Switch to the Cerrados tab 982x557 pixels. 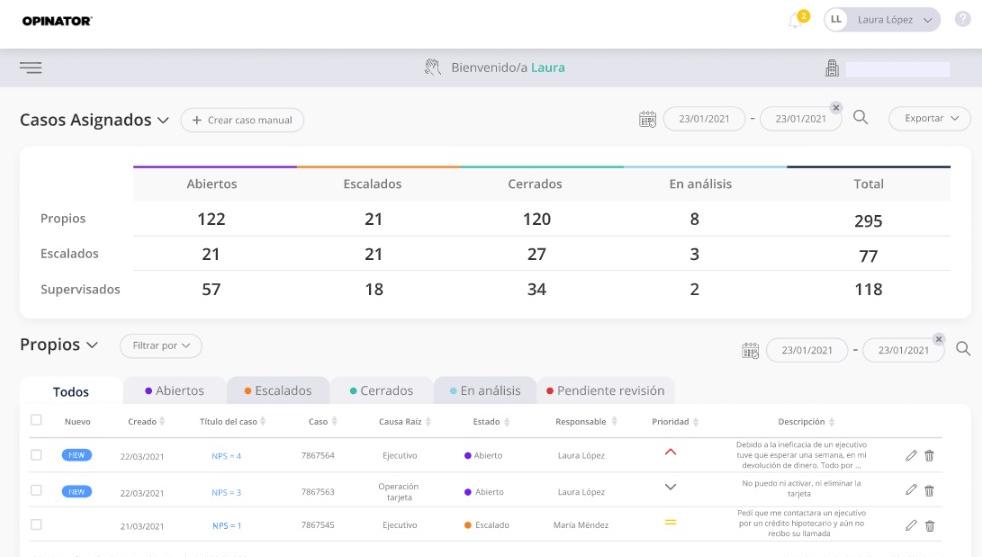(381, 390)
